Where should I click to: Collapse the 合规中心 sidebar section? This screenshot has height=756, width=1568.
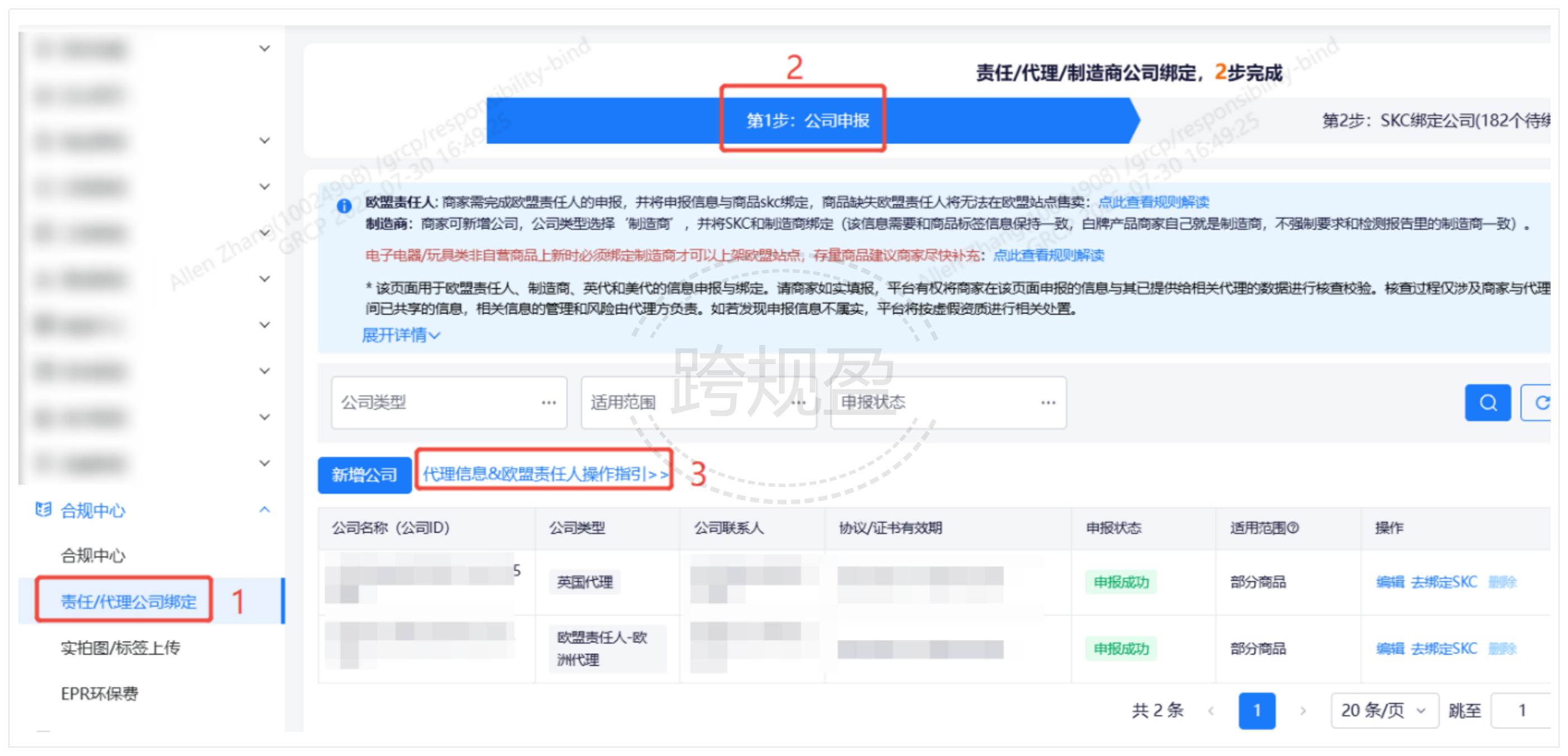point(264,509)
